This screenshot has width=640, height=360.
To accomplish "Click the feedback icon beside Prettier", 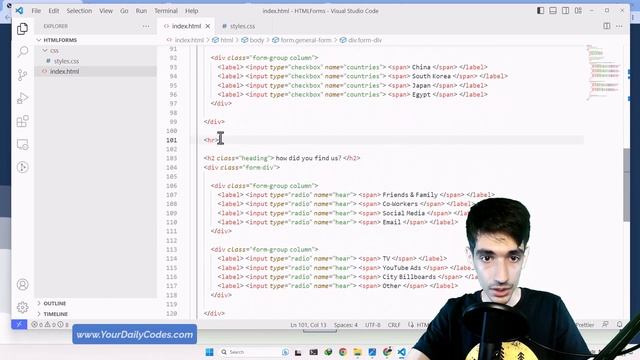I will pos(605,325).
